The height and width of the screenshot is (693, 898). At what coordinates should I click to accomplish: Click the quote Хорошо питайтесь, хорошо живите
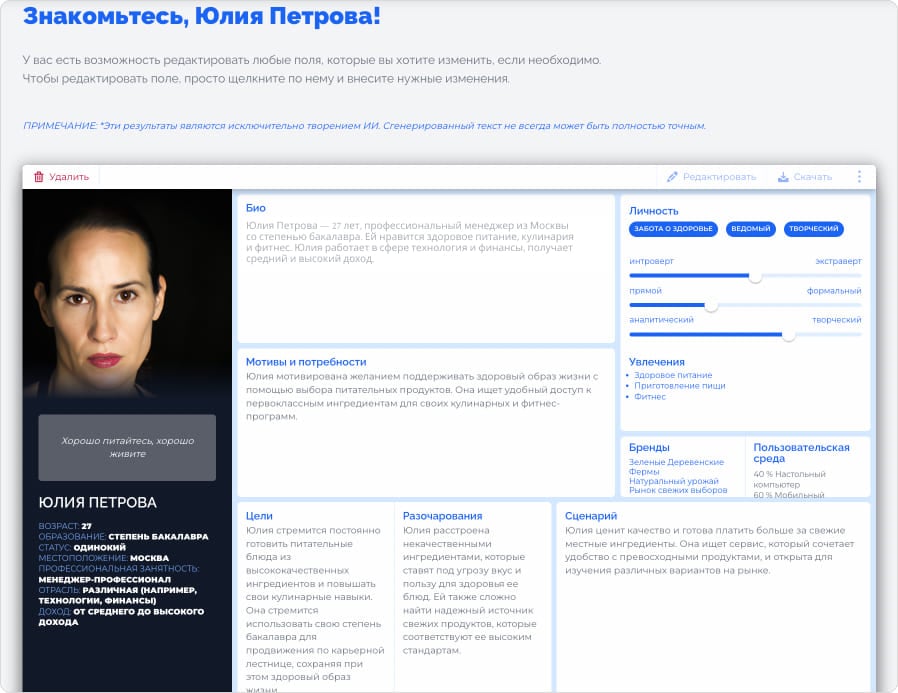[x=128, y=447]
